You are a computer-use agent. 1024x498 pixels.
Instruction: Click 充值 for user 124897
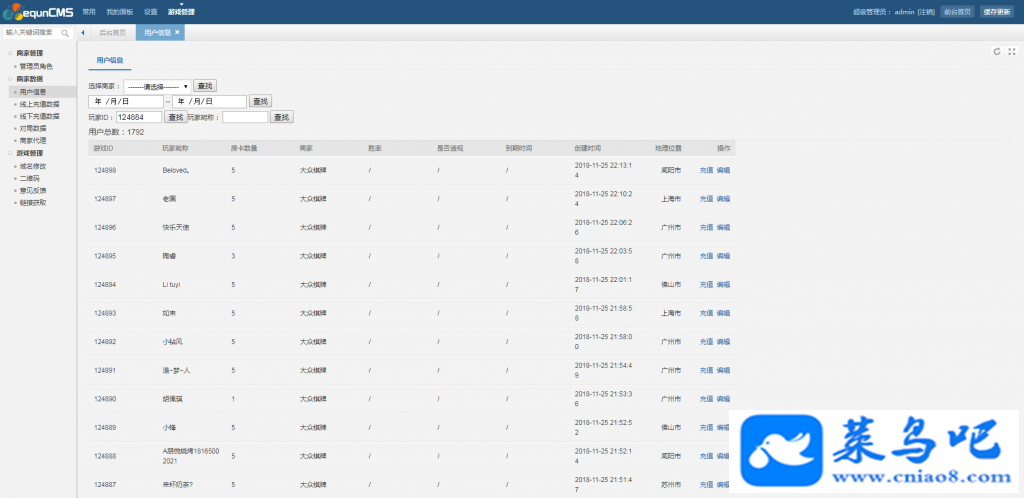706,199
